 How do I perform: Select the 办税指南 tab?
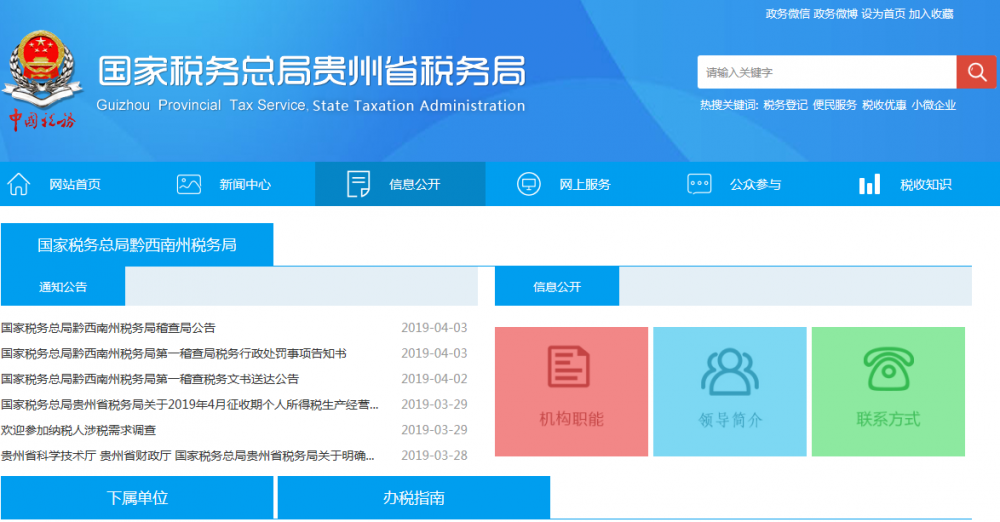pos(413,498)
